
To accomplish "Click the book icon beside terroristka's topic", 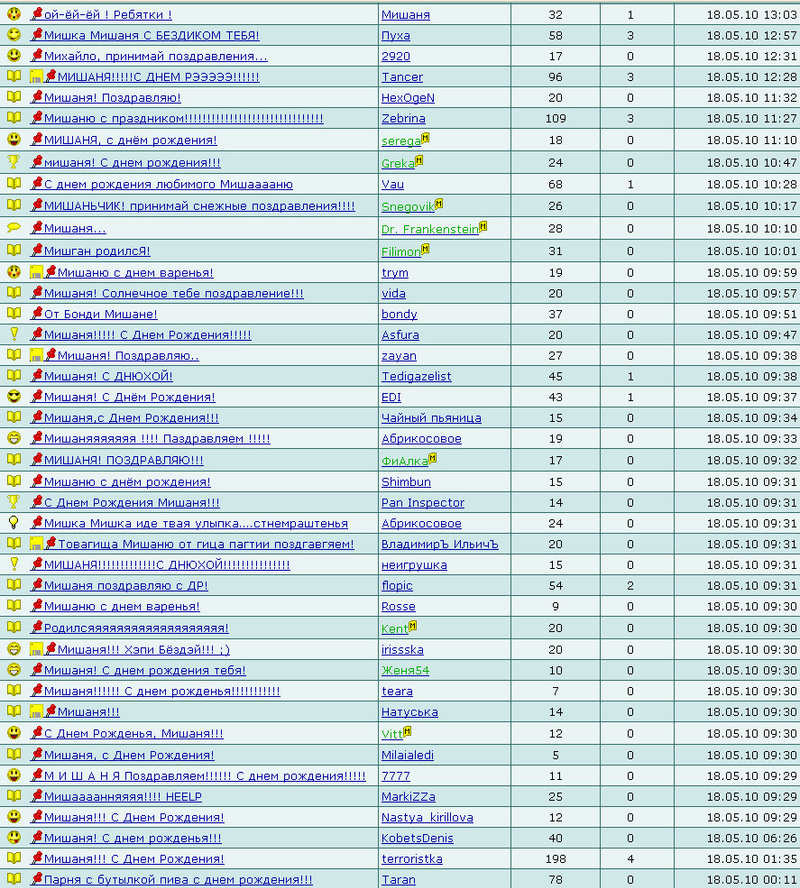I will tap(14, 858).
